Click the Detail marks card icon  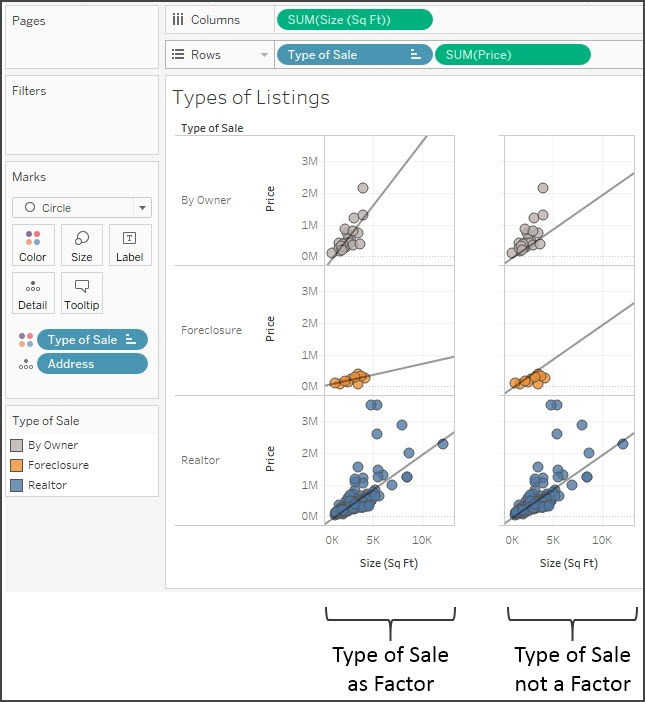coord(33,293)
